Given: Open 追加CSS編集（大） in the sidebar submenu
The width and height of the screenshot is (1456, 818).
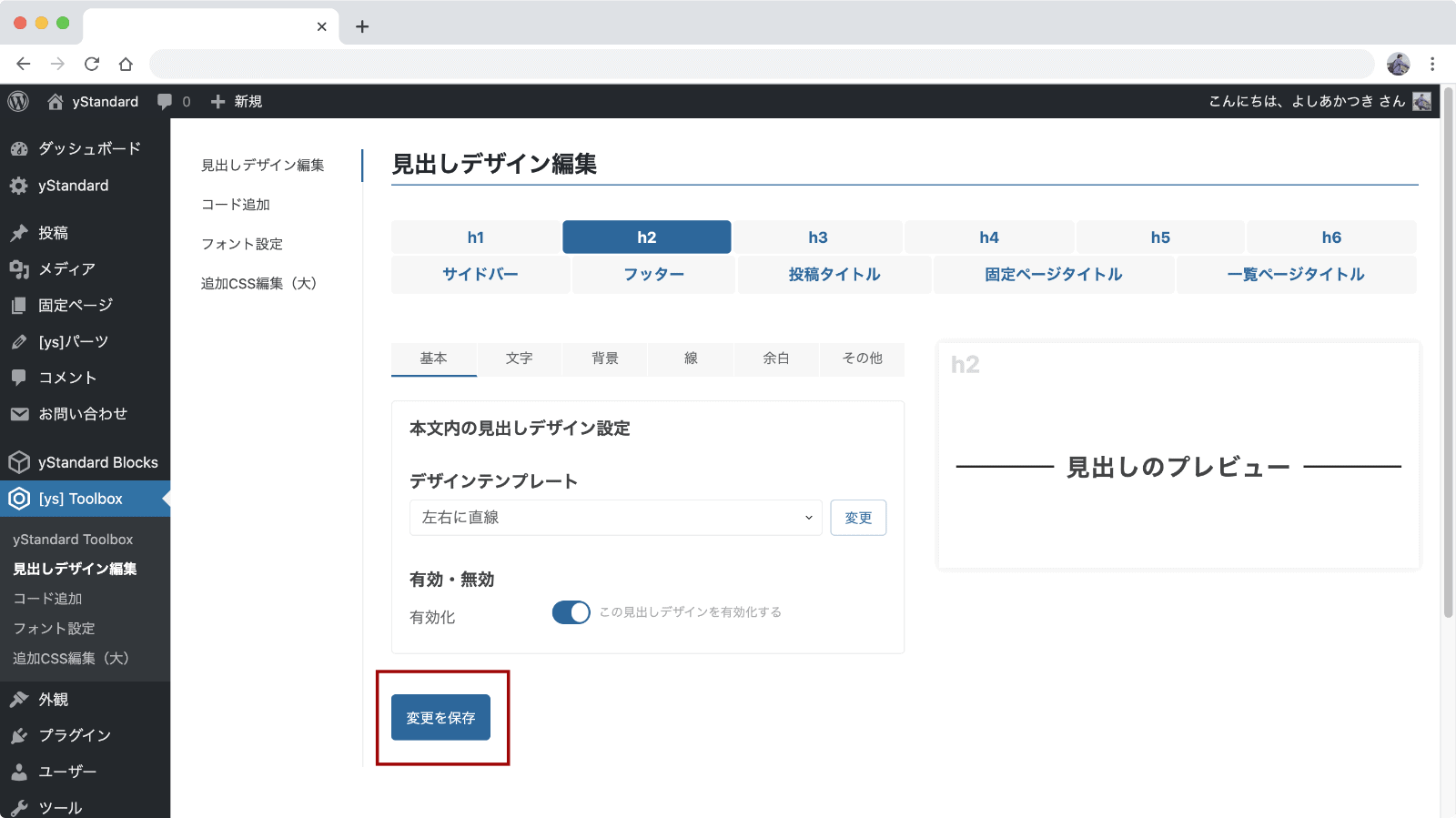Looking at the screenshot, I should (71, 658).
